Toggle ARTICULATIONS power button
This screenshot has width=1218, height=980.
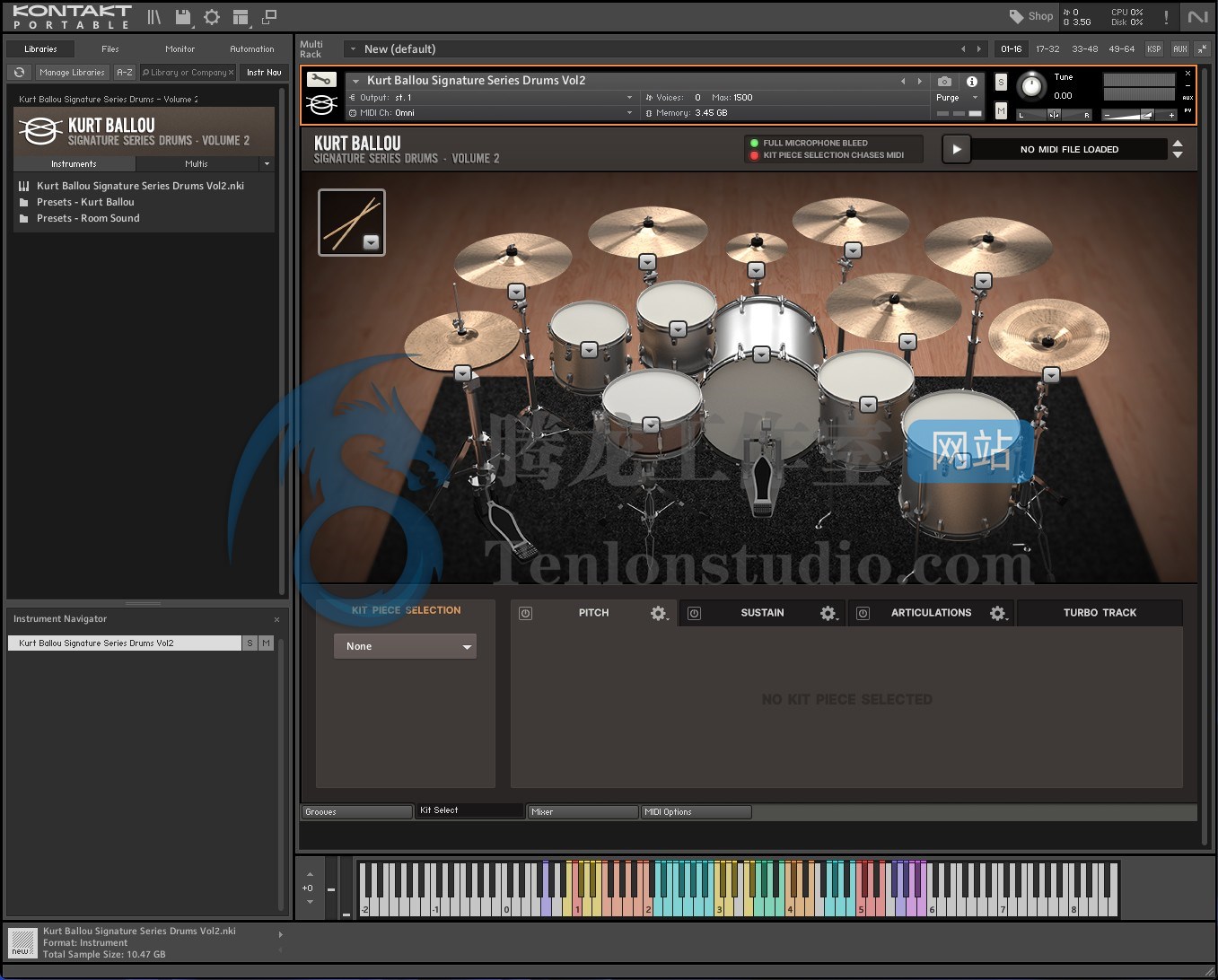(x=863, y=613)
